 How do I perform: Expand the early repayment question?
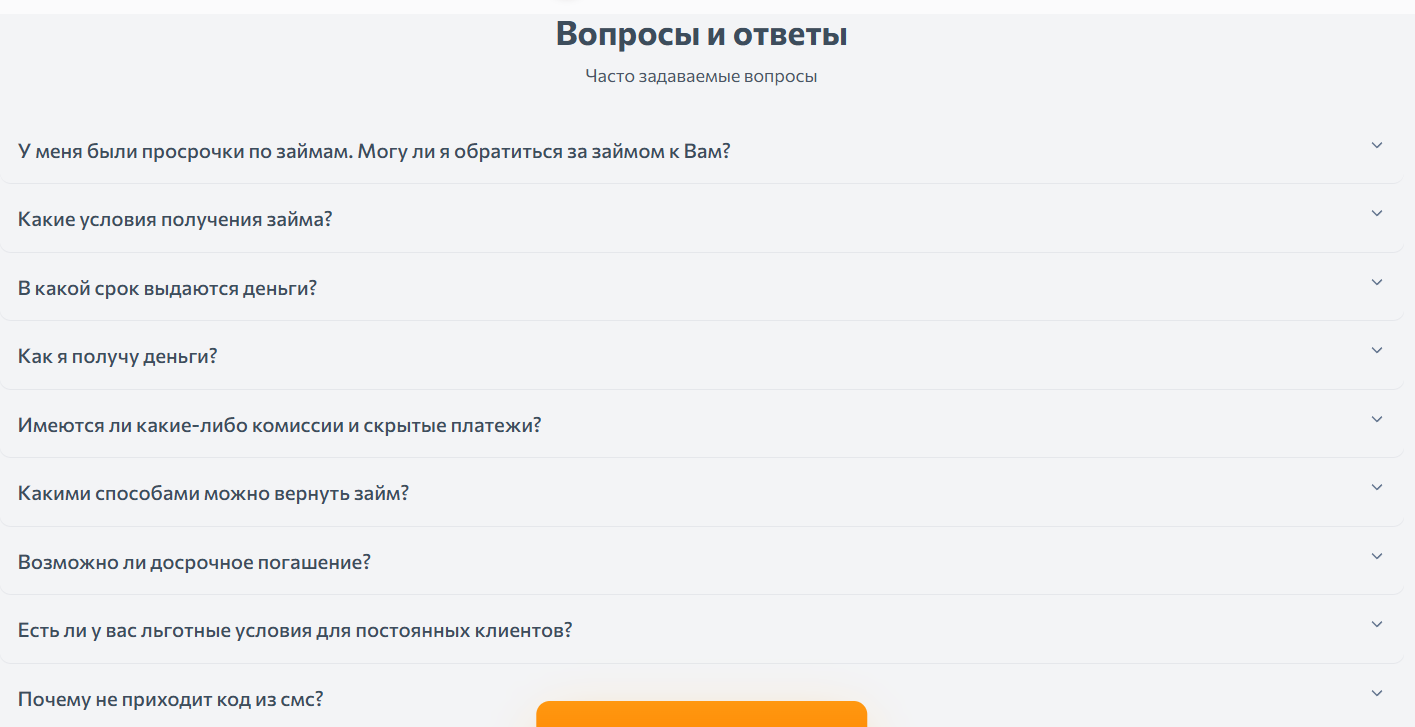[x=195, y=562]
